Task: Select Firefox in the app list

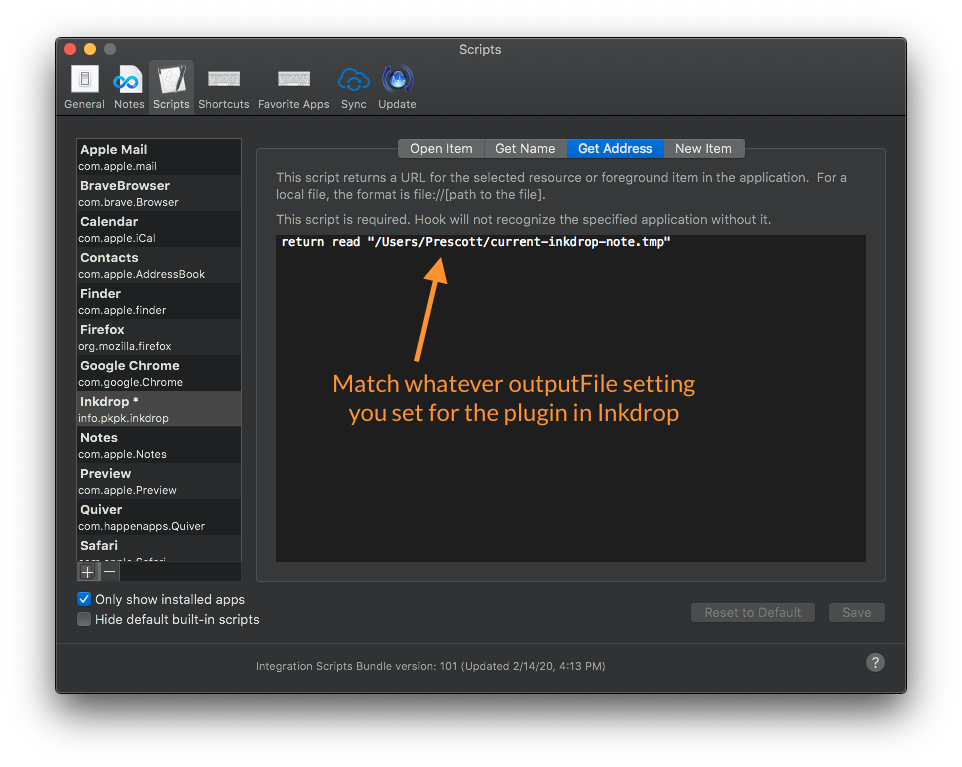Action: pos(159,337)
